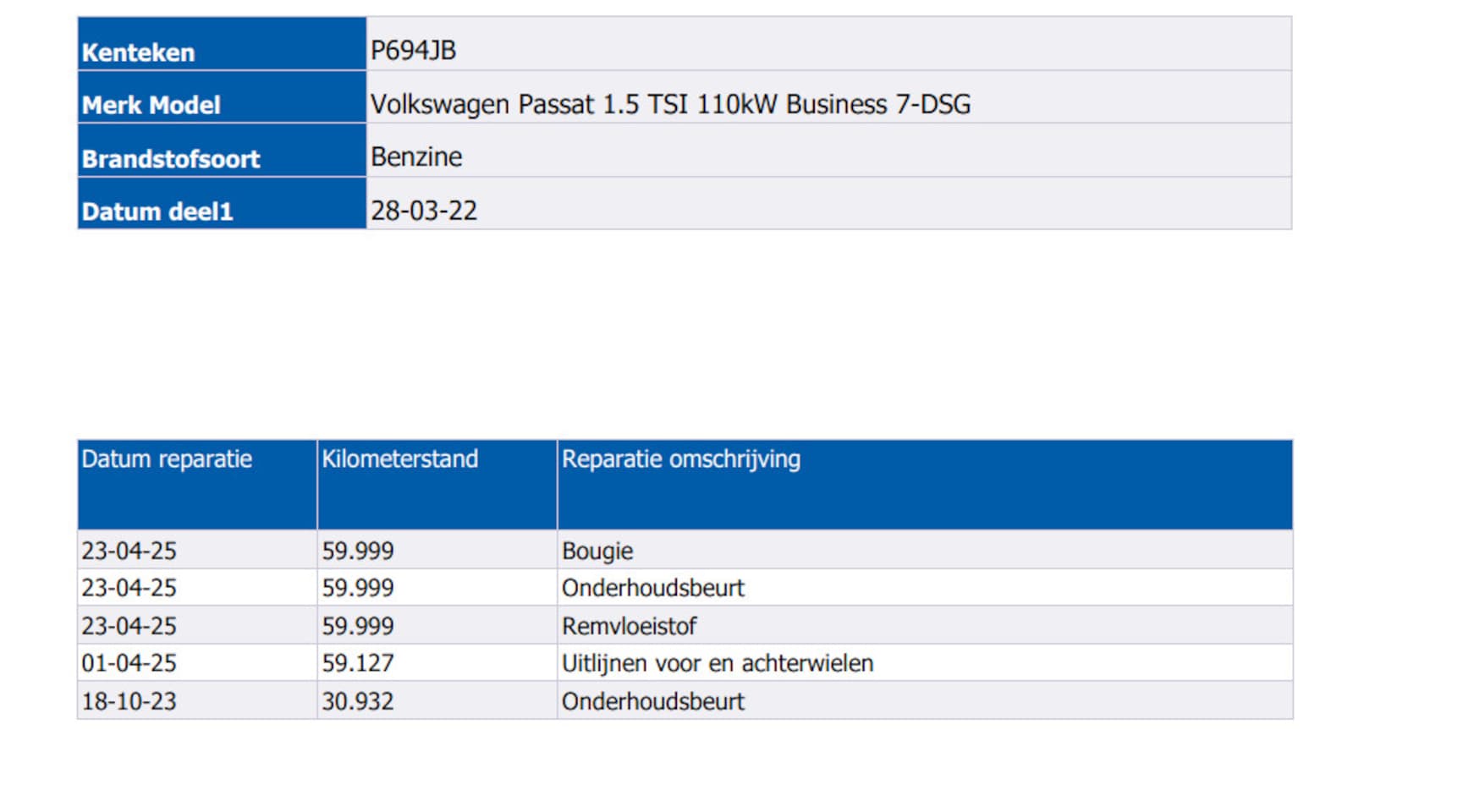
Task: Select the Benzine fuel type value
Action: coord(416,157)
